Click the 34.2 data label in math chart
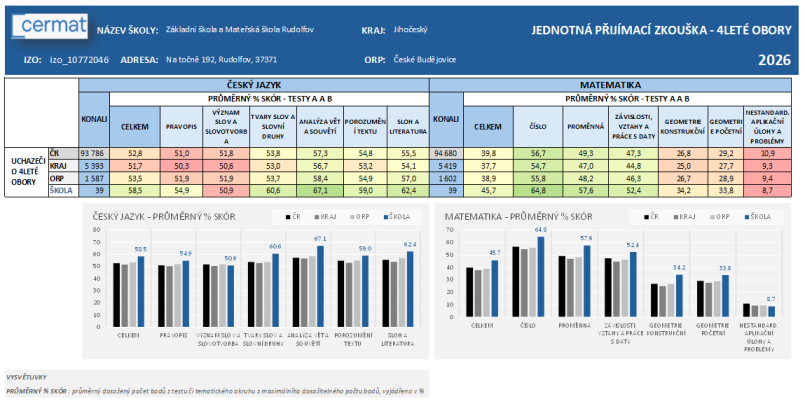This screenshot has width=805, height=406. point(680,267)
